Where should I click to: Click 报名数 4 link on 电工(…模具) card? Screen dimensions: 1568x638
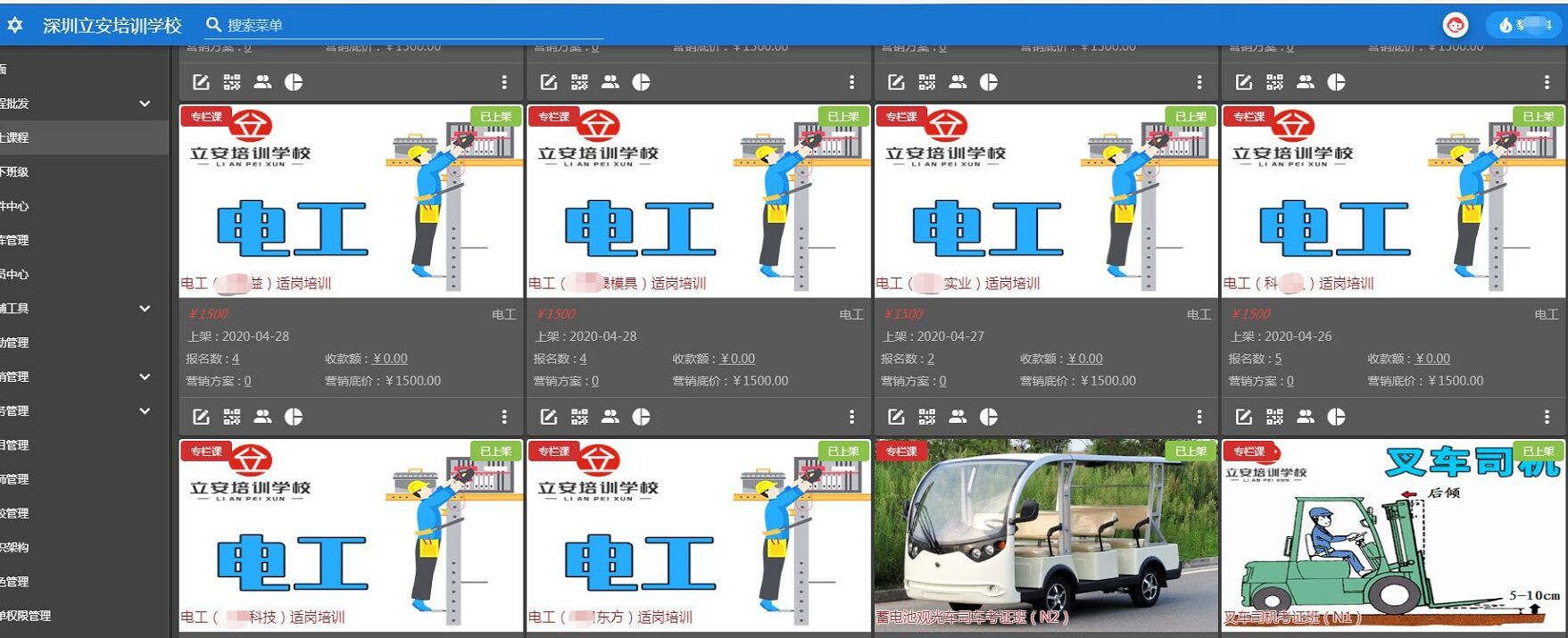tap(583, 359)
